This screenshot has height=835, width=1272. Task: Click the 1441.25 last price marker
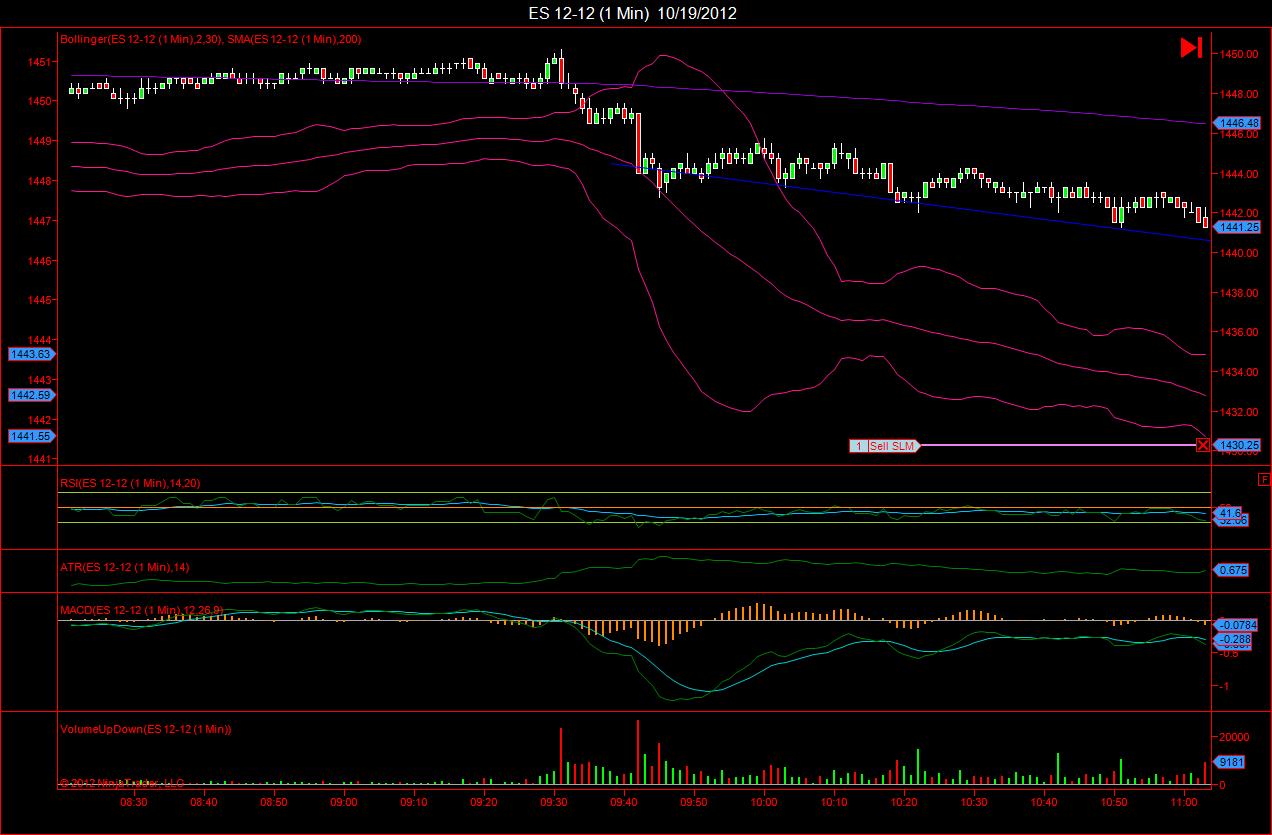click(x=1236, y=227)
